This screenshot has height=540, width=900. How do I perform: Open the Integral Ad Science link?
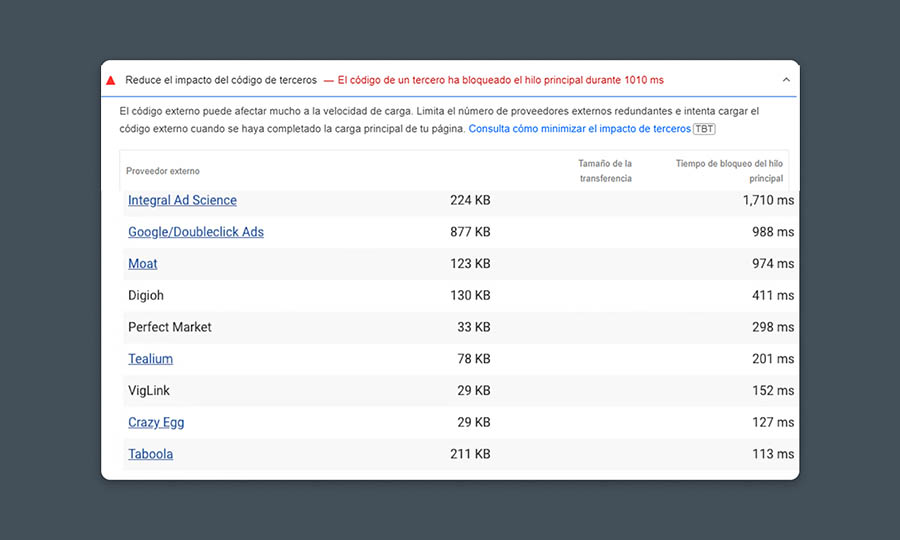click(182, 200)
